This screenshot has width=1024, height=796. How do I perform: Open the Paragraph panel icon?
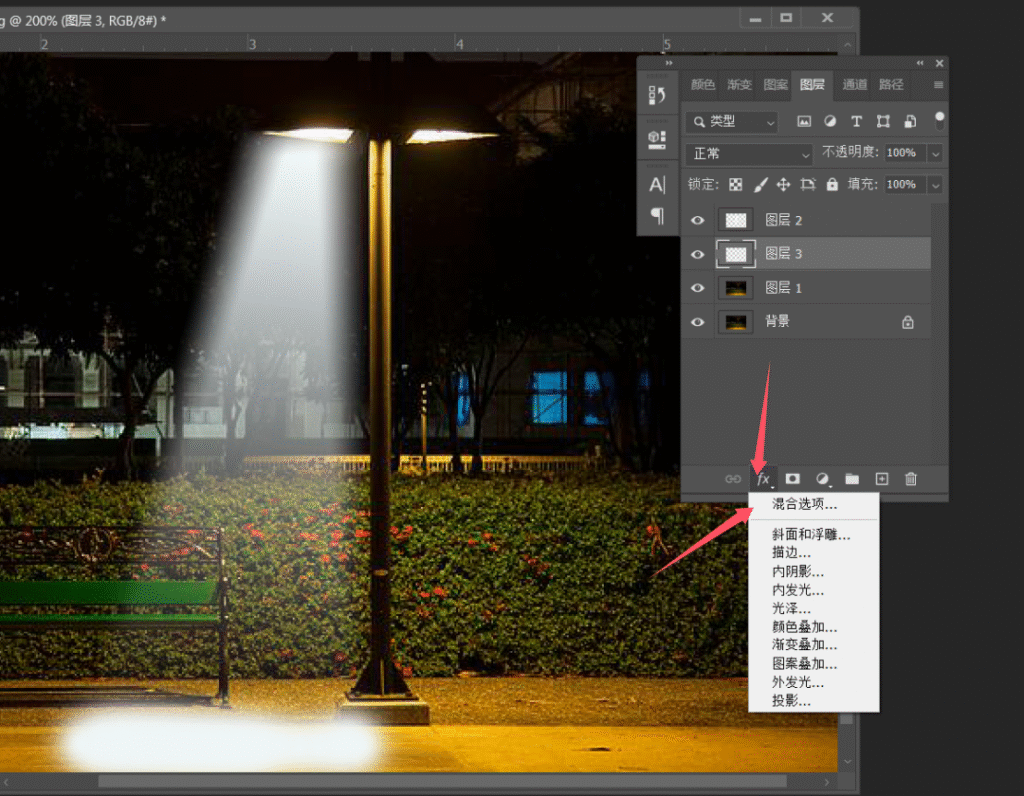point(657,215)
